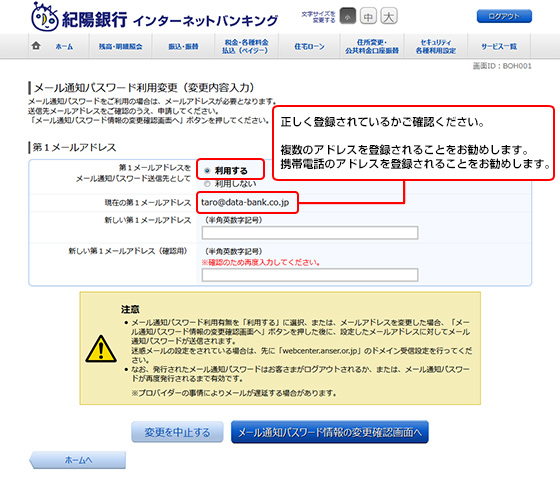The height and width of the screenshot is (478, 560).
Task: Select medium font size button 中
Action: click(368, 16)
